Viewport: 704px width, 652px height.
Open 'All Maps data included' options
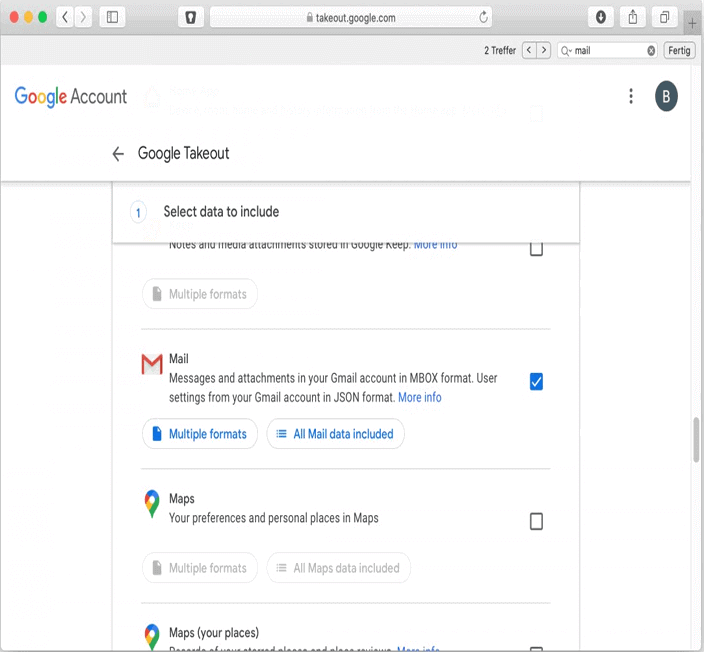click(x=339, y=568)
